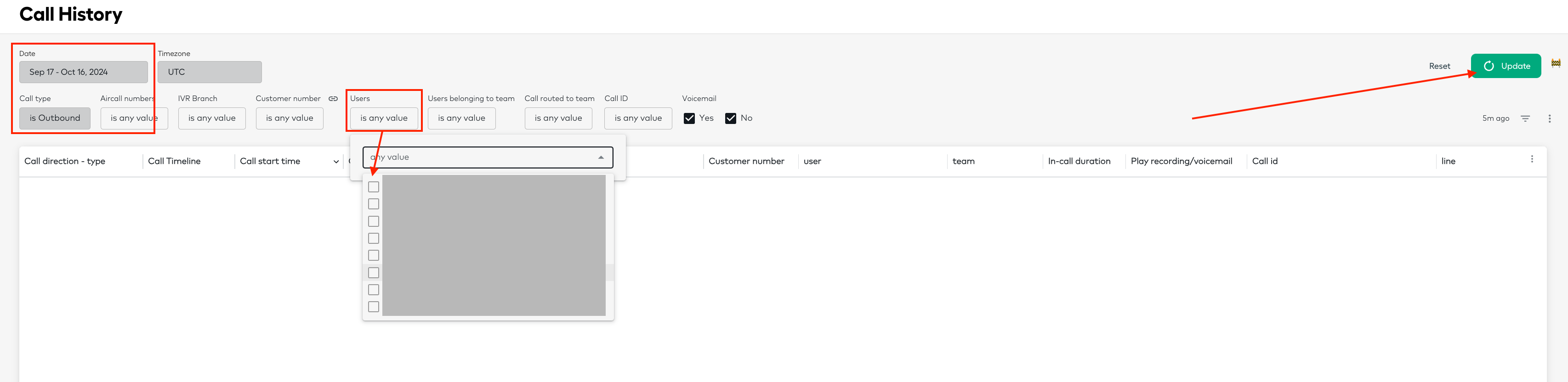
Task: Click the Call start time column header
Action: click(270, 161)
